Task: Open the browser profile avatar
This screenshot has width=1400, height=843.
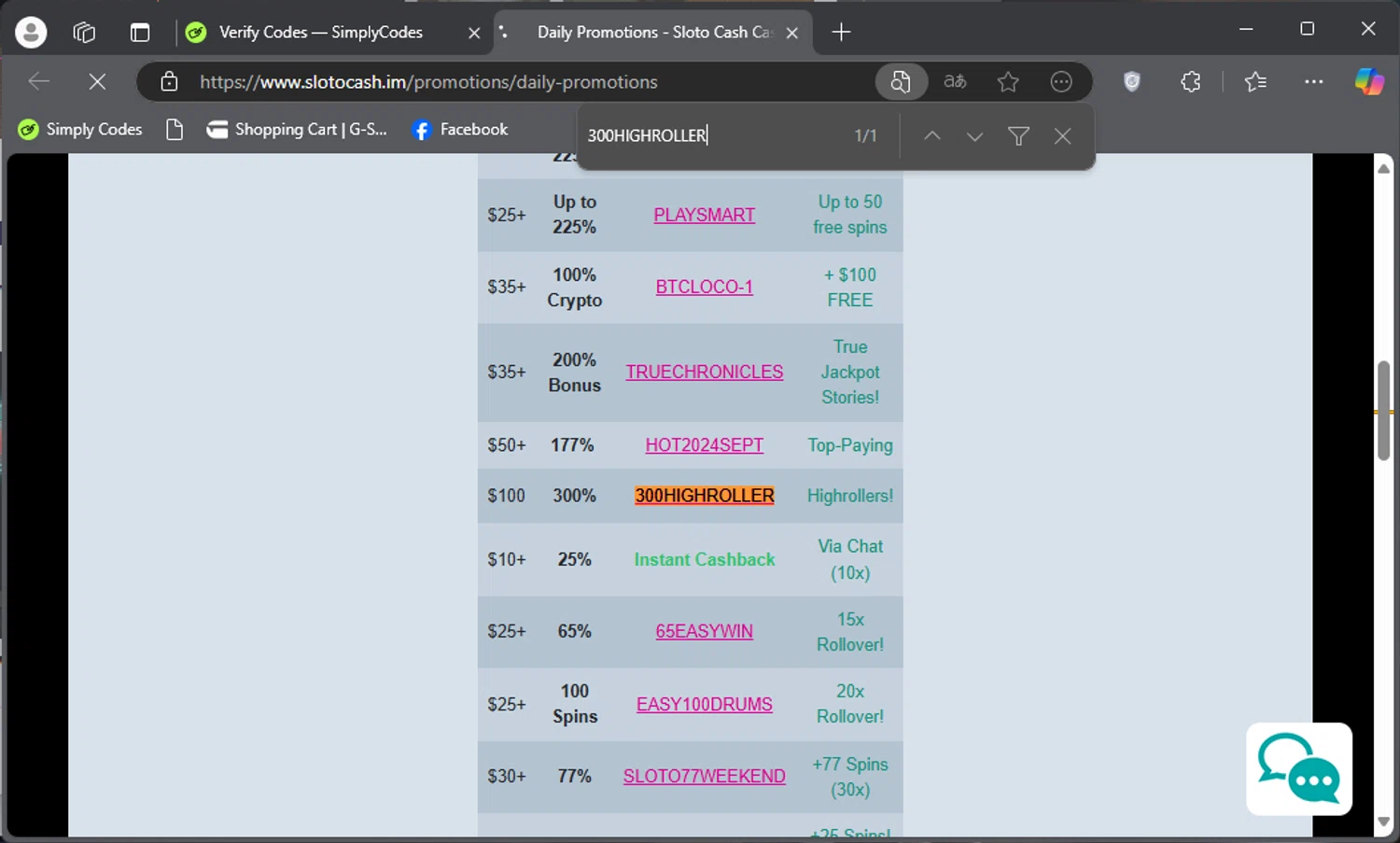Action: click(31, 33)
